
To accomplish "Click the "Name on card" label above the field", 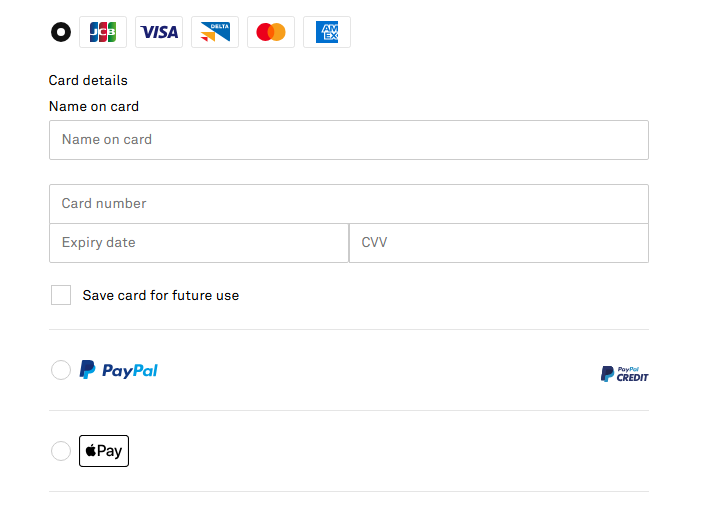I will [x=94, y=106].
